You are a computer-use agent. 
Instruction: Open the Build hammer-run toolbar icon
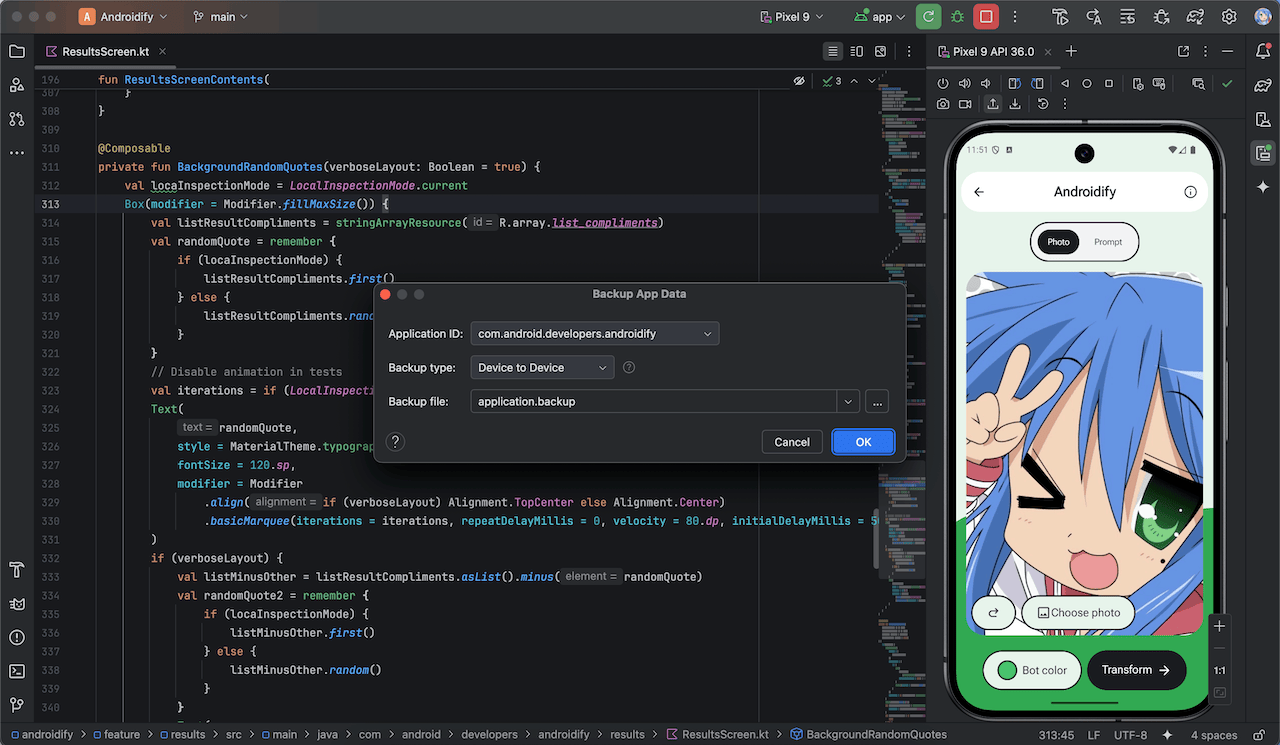tap(1061, 17)
